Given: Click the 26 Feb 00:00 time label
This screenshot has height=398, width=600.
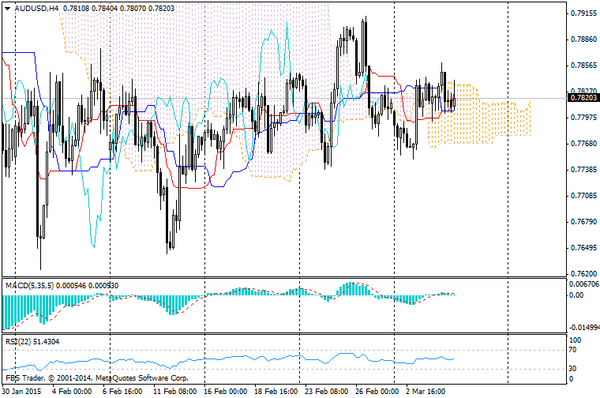Looking at the screenshot, I should coord(377,391).
